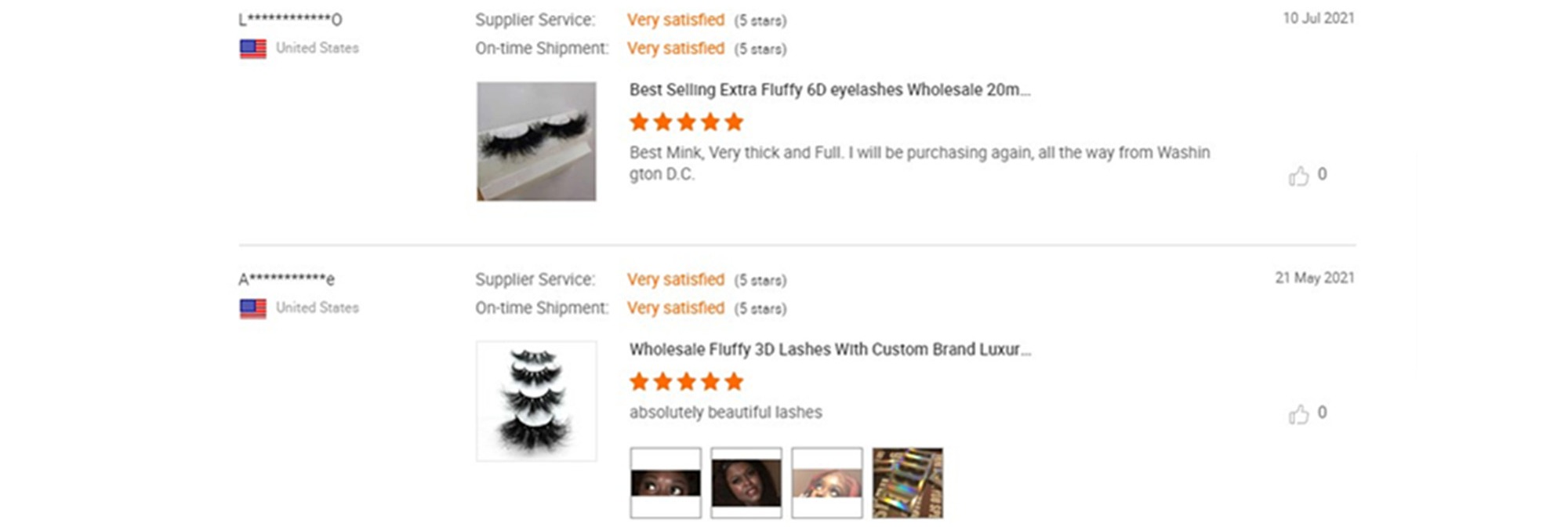Open Best Selling Extra Fluffy 6D eyelashes link

click(829, 90)
